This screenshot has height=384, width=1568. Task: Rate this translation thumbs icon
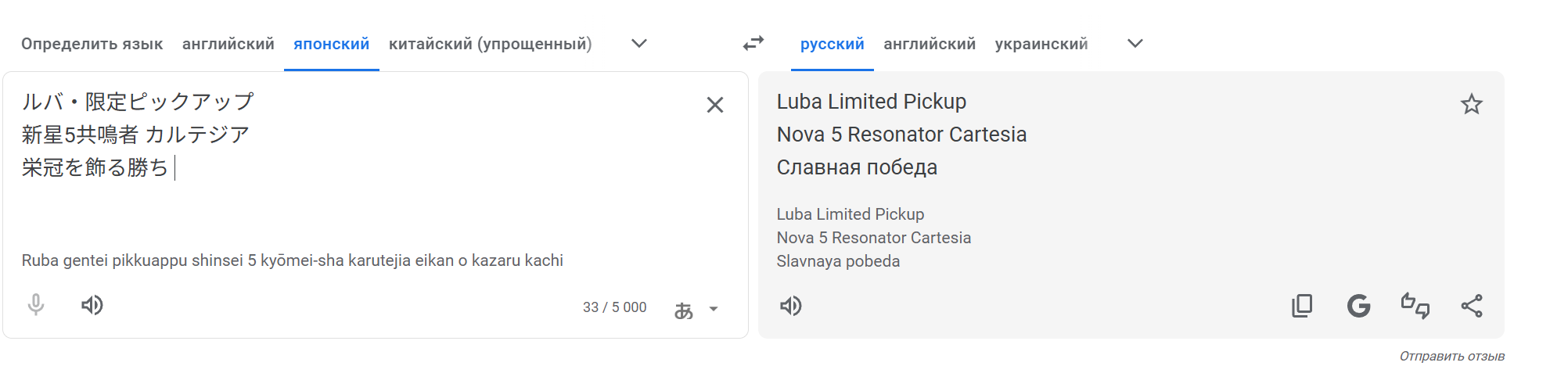[x=1415, y=306]
